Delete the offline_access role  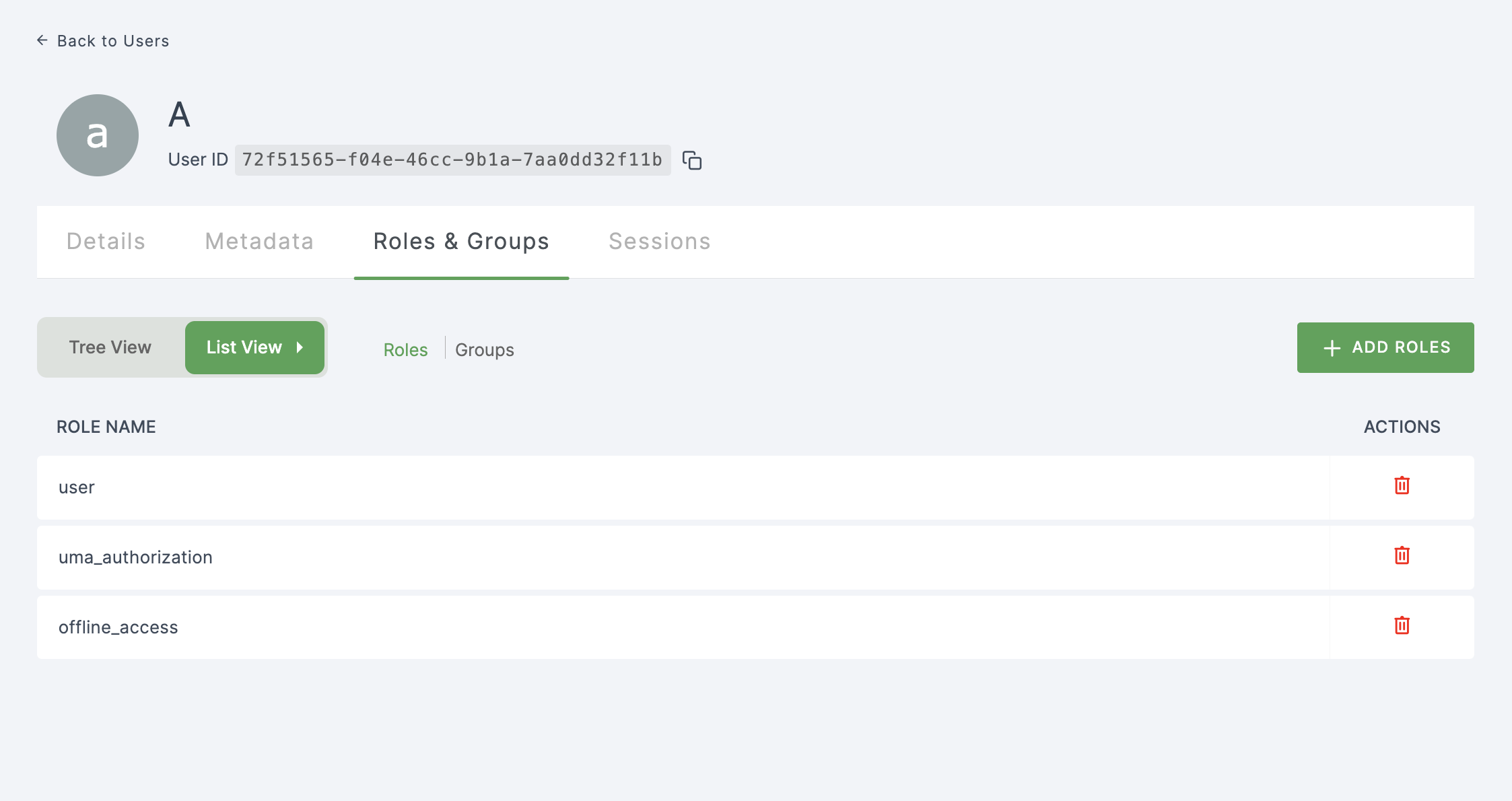coord(1402,625)
